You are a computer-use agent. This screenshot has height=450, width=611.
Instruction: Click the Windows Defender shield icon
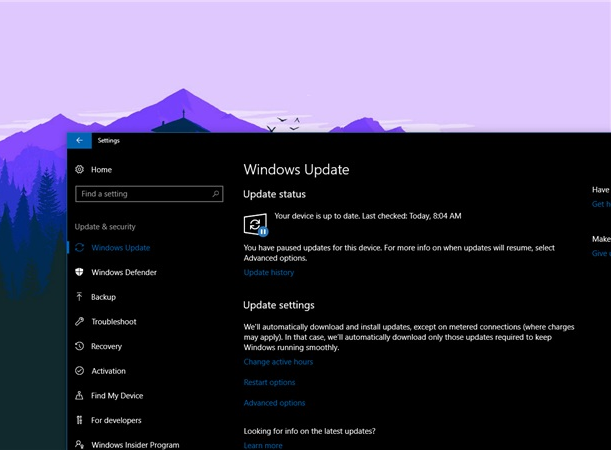click(x=79, y=272)
